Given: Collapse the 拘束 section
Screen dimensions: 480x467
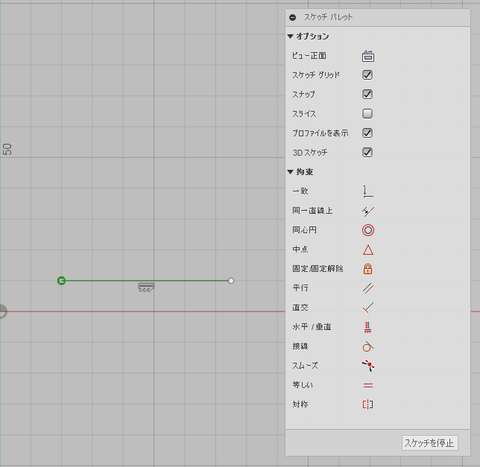Looking at the screenshot, I should pos(290,172).
